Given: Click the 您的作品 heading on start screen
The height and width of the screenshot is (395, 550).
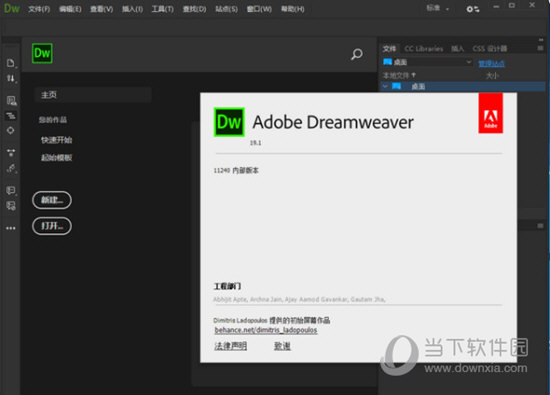Looking at the screenshot, I should click(x=53, y=120).
